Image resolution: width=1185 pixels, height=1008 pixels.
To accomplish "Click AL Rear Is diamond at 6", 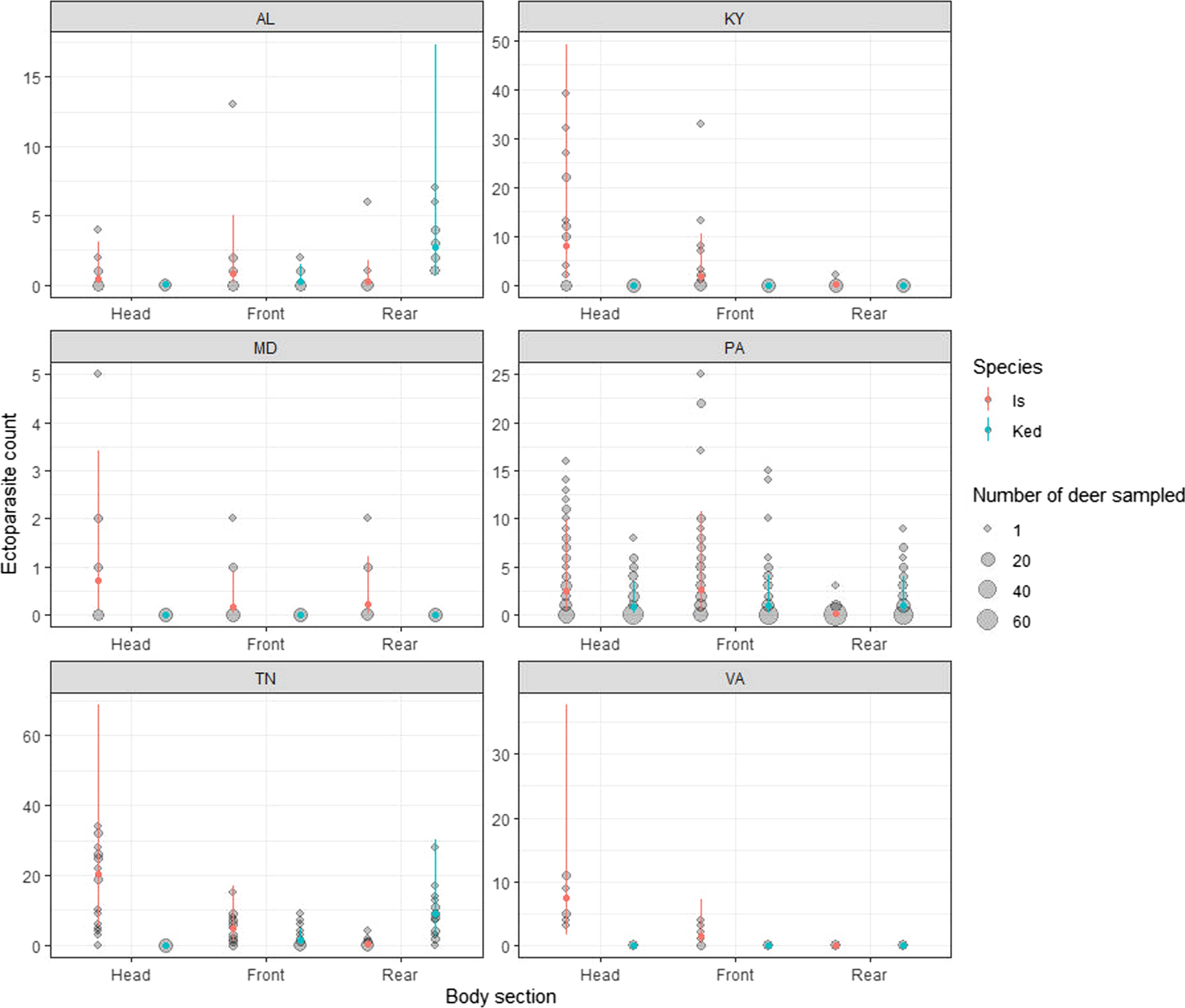I will click(x=367, y=202).
